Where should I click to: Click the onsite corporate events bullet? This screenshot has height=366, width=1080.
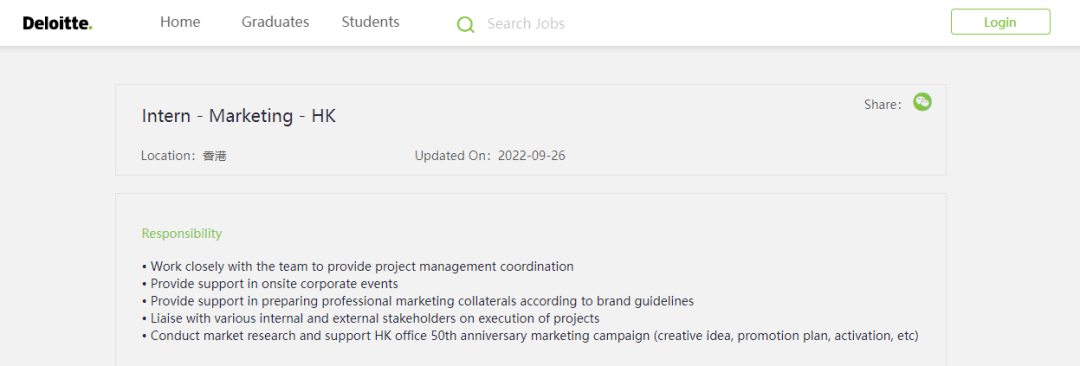[270, 283]
